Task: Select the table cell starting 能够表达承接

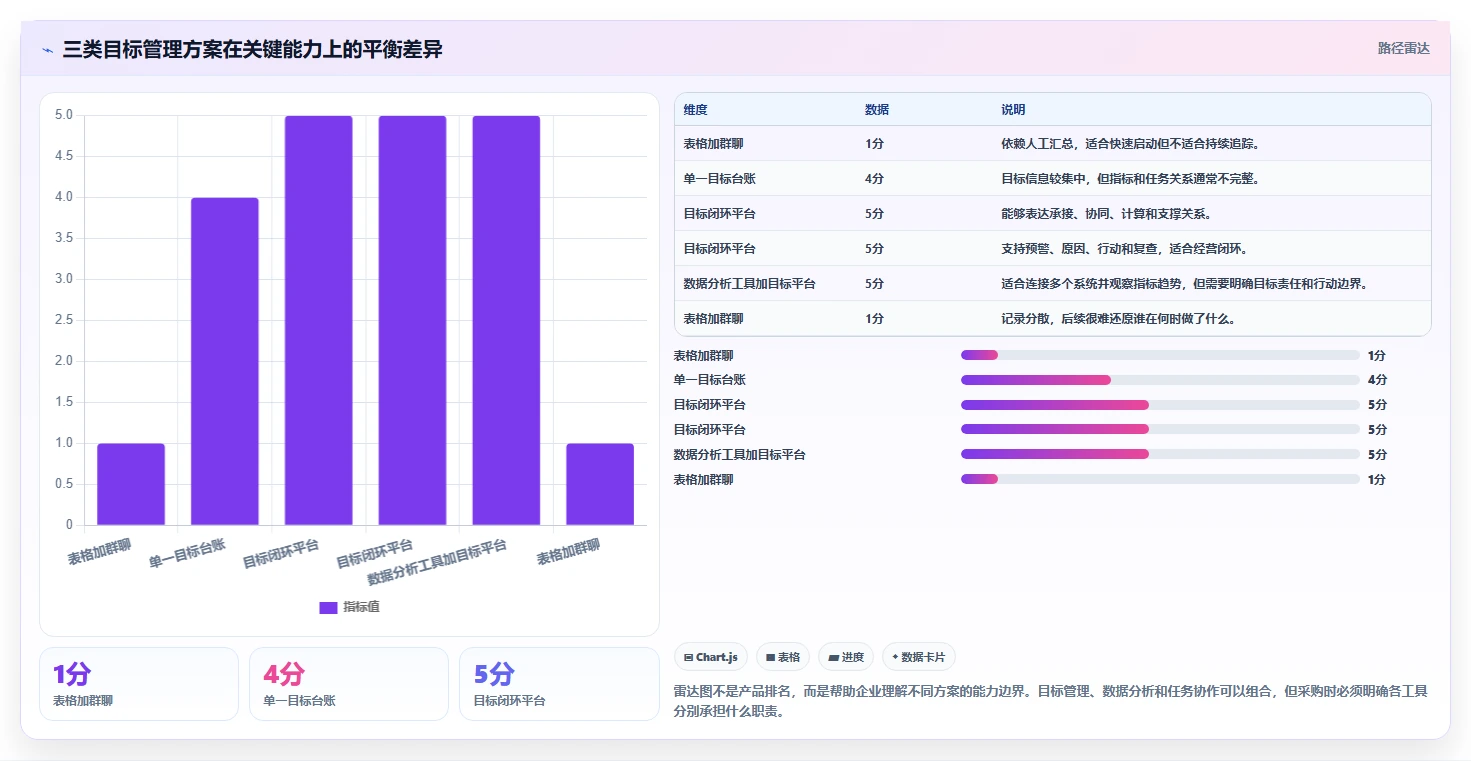Action: click(1212, 214)
